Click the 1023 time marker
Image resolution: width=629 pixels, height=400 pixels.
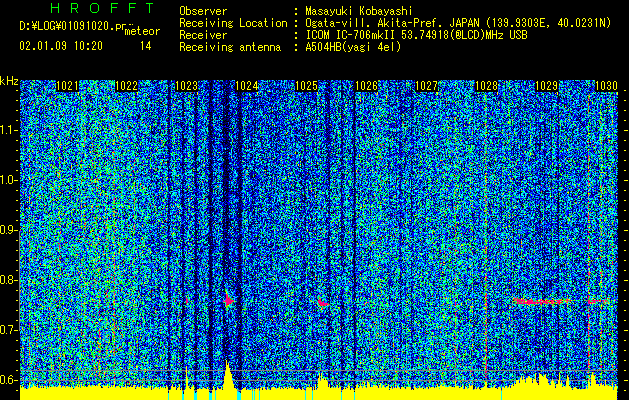click(x=187, y=86)
